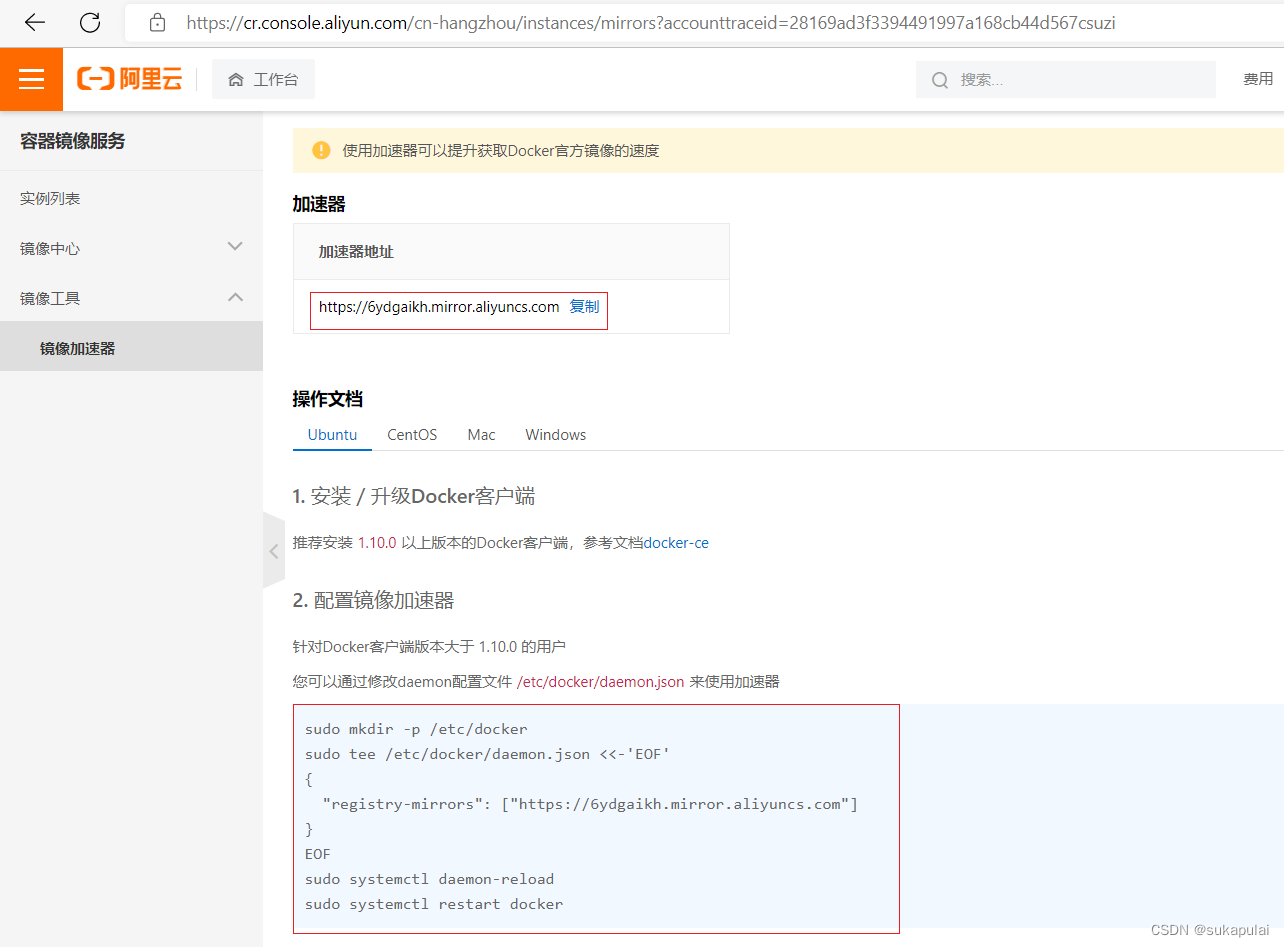
Task: Click the "registry-mirrors" code line
Action: click(590, 804)
